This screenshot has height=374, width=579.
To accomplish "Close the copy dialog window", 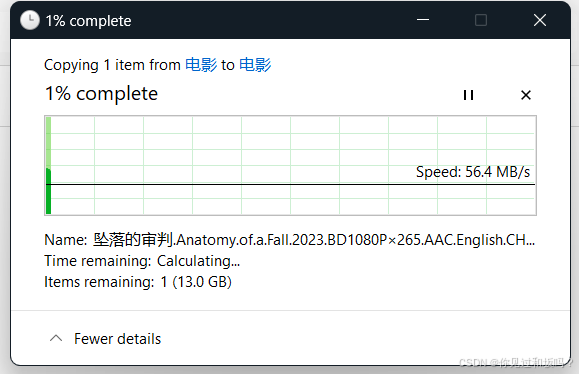I will (539, 20).
